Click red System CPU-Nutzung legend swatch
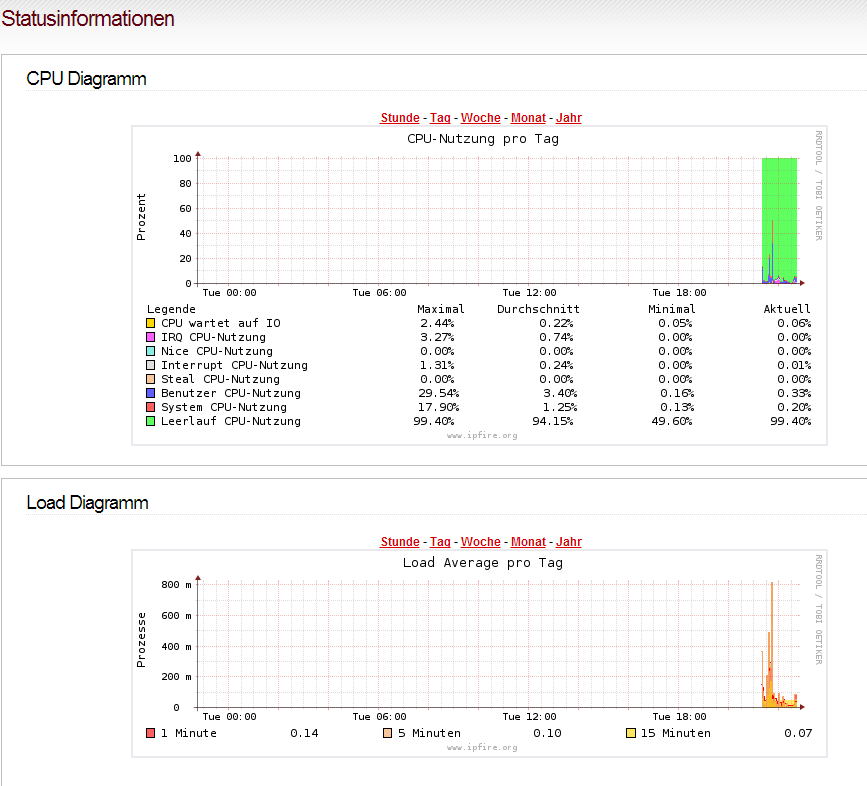 pos(150,407)
